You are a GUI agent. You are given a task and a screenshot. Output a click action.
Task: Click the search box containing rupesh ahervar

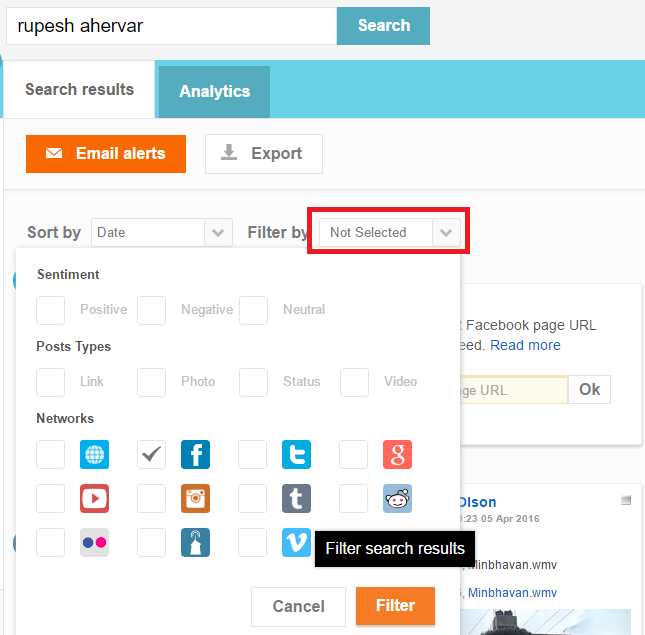pyautogui.click(x=172, y=26)
